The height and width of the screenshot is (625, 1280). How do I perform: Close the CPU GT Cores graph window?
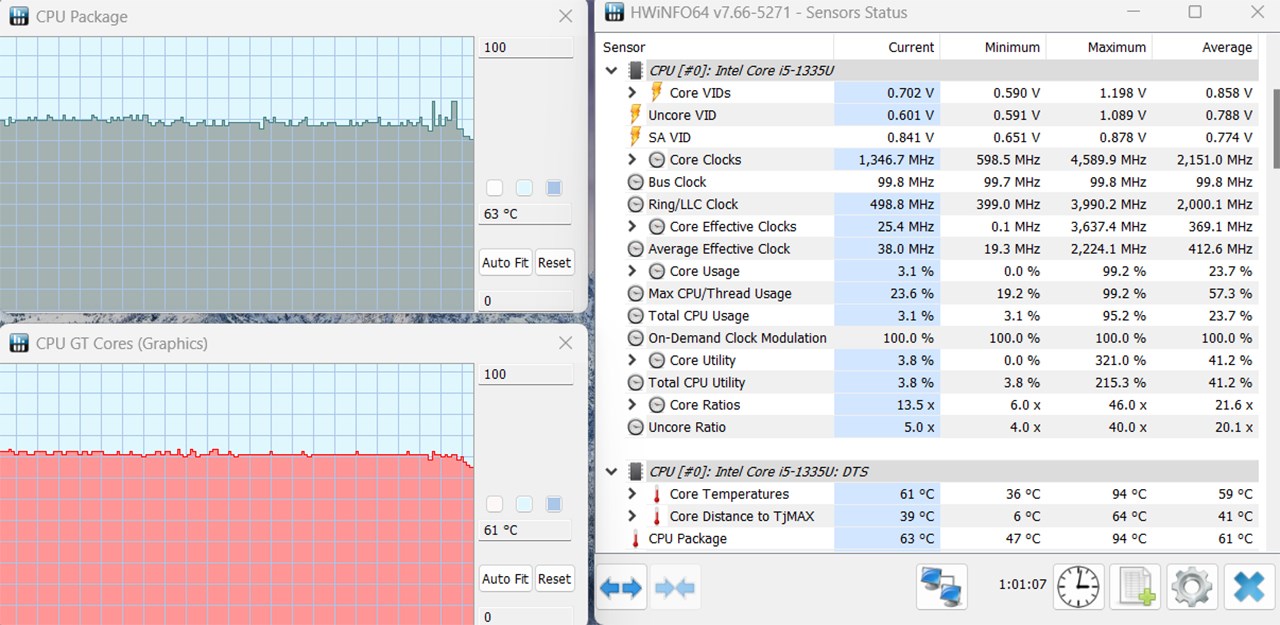tap(566, 342)
